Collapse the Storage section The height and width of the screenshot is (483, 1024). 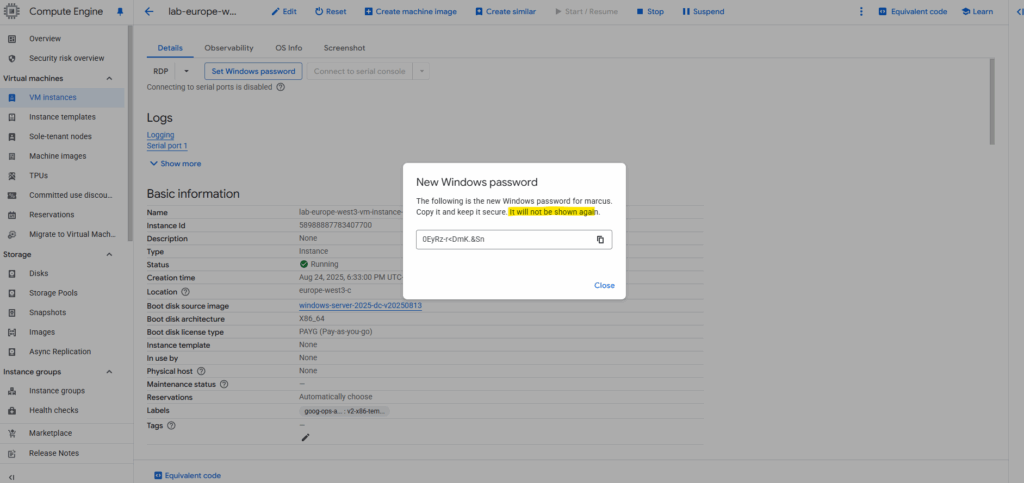tap(109, 255)
